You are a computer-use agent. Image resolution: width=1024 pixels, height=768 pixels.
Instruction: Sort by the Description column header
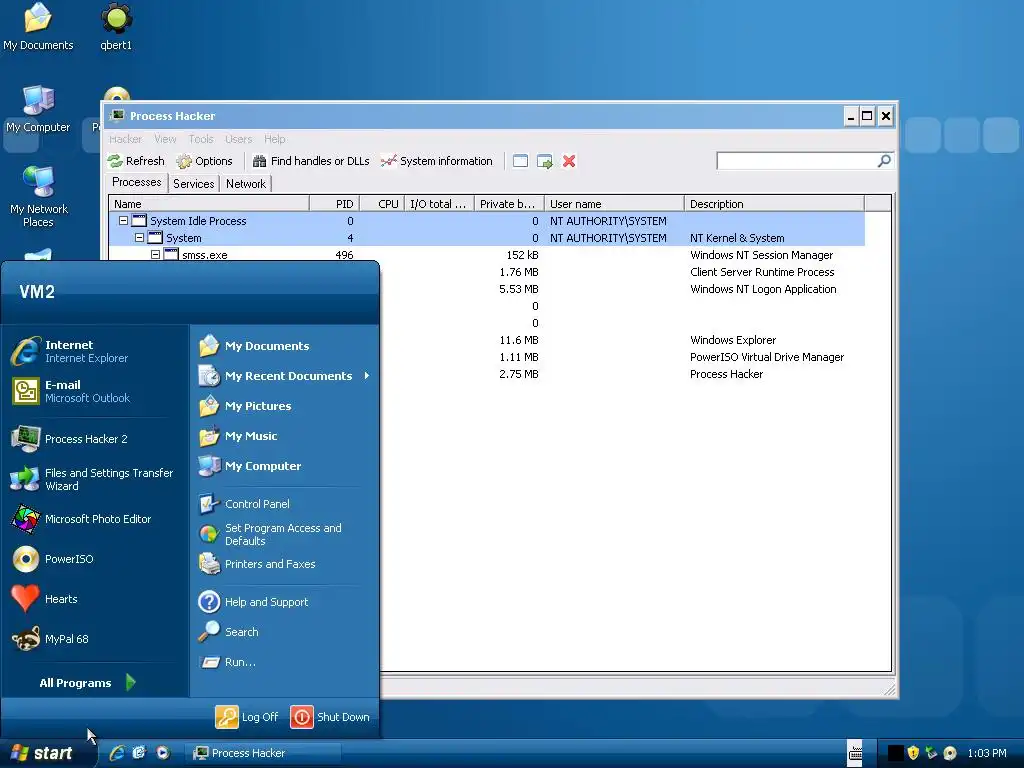pyautogui.click(x=775, y=204)
